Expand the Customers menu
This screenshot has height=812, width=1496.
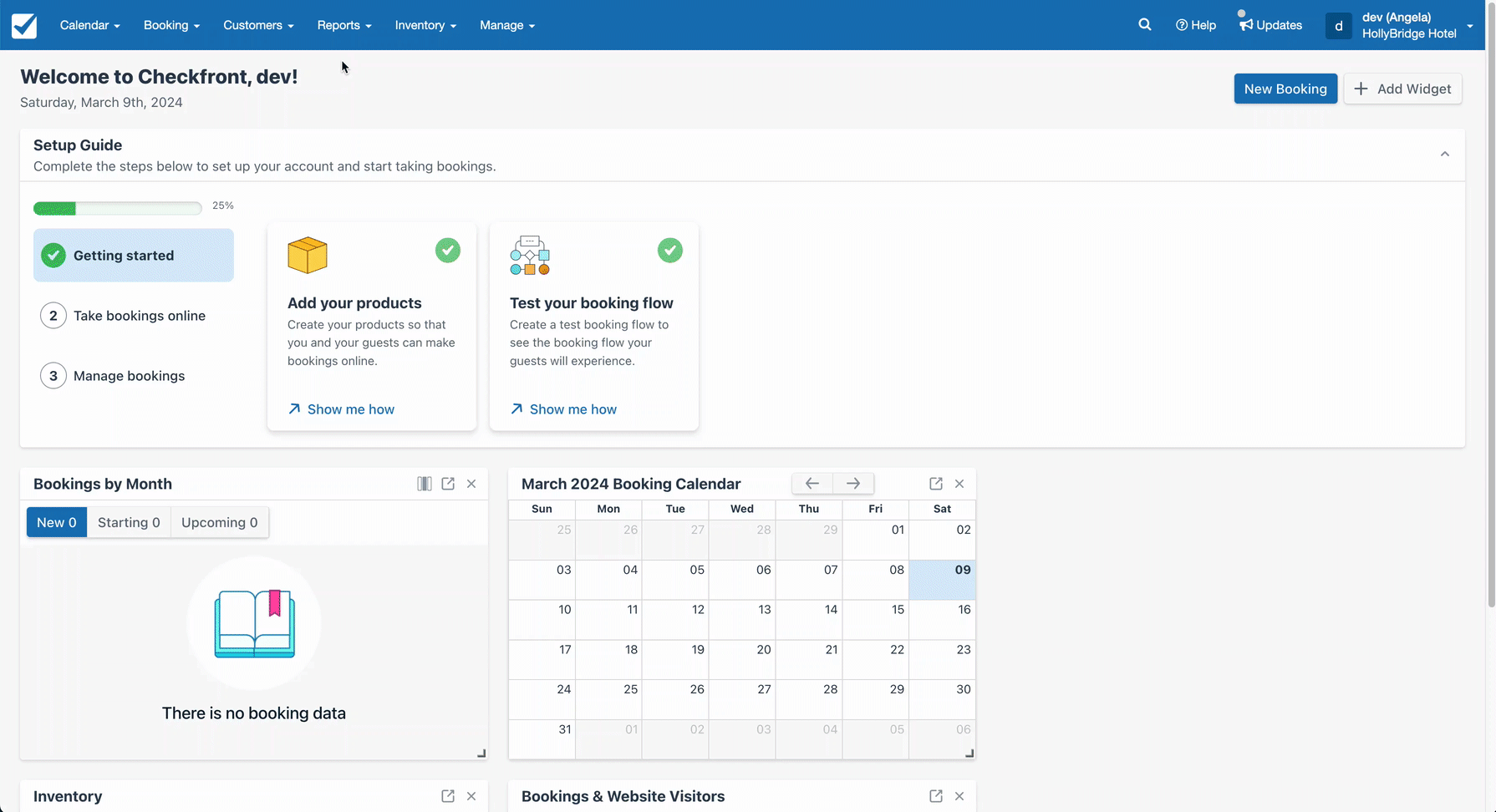pos(258,25)
